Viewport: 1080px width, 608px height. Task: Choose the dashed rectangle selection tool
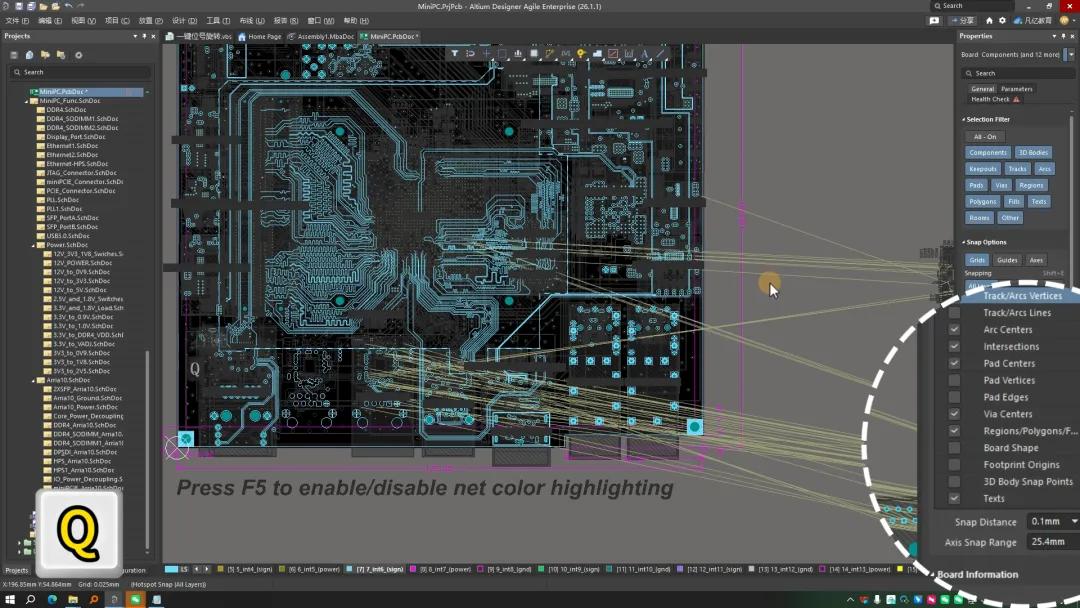tap(502, 54)
